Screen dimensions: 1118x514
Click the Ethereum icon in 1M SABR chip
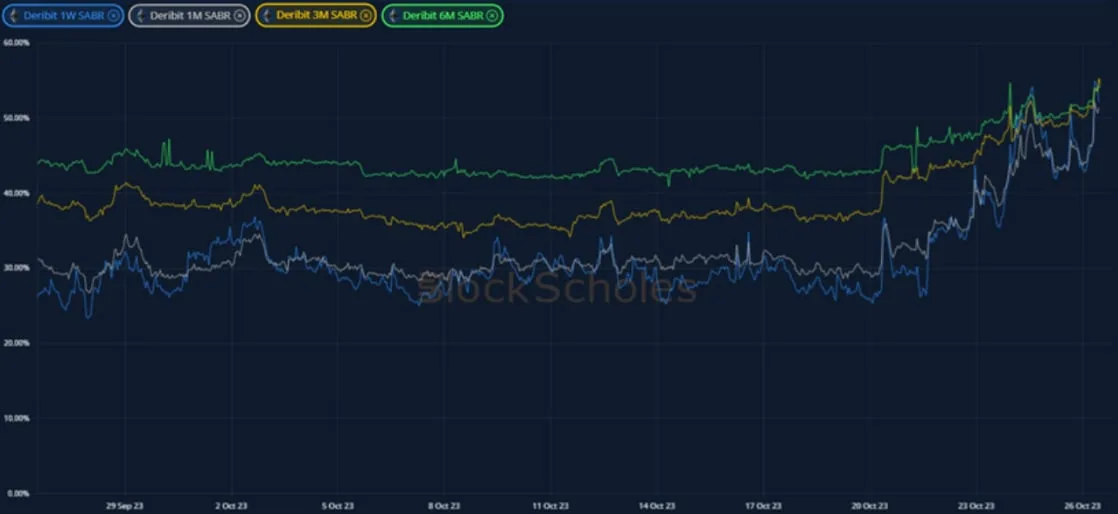pos(141,16)
